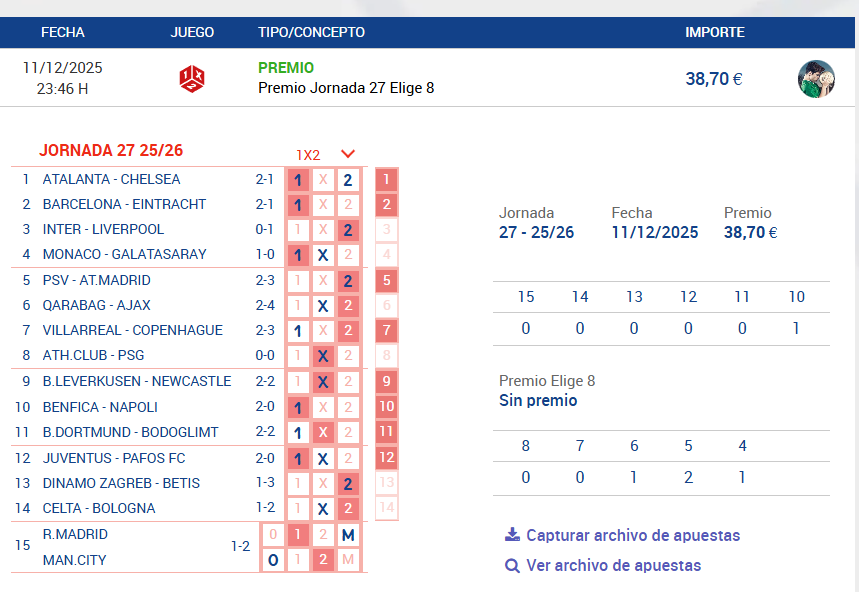Click the red match number 7 badge

click(x=386, y=331)
